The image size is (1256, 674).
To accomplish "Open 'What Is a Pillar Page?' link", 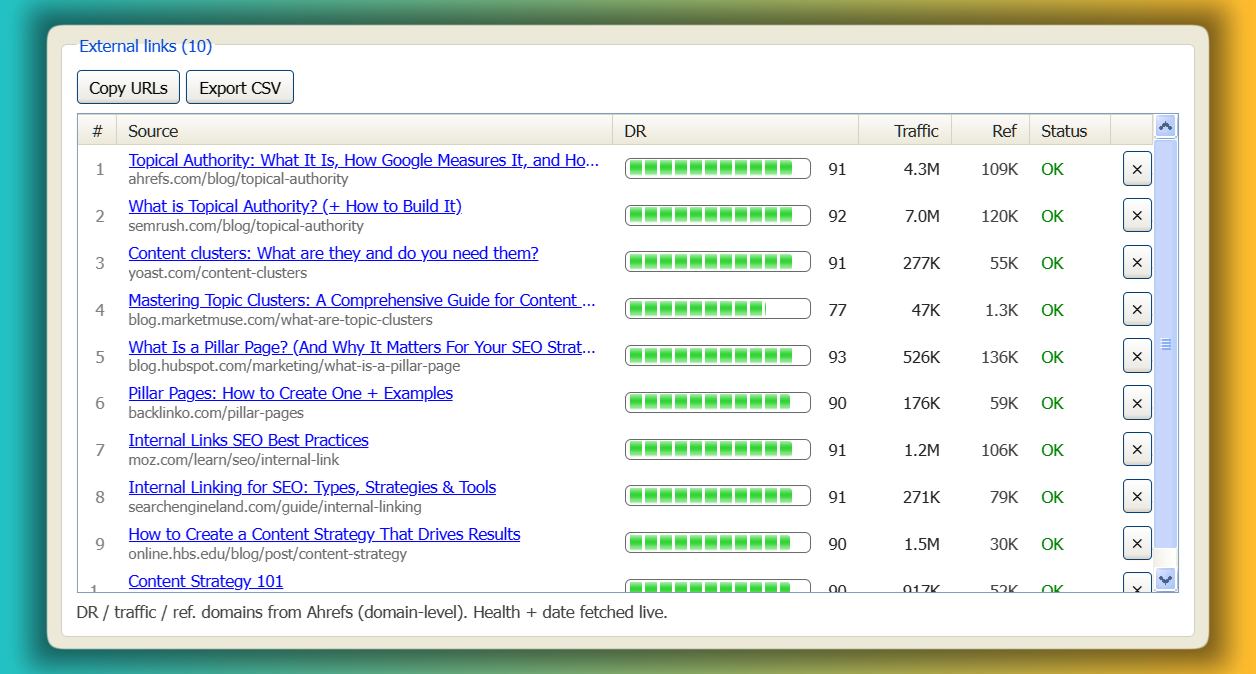I will coord(362,347).
